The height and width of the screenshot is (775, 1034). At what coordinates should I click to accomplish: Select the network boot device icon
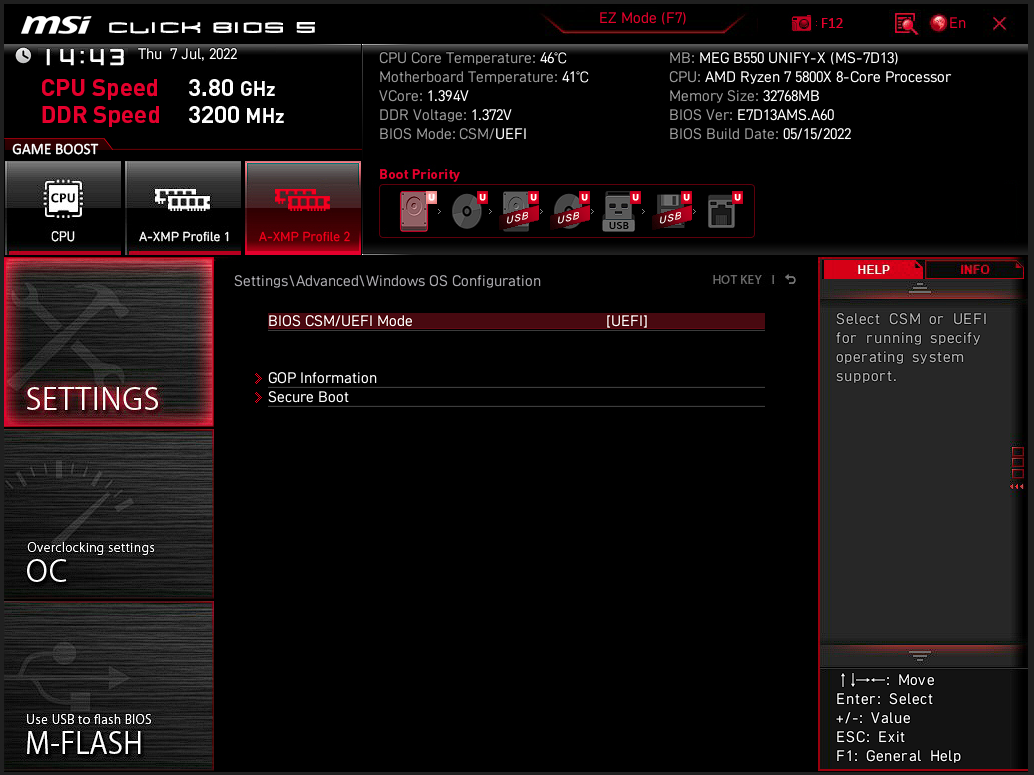pyautogui.click(x=723, y=211)
